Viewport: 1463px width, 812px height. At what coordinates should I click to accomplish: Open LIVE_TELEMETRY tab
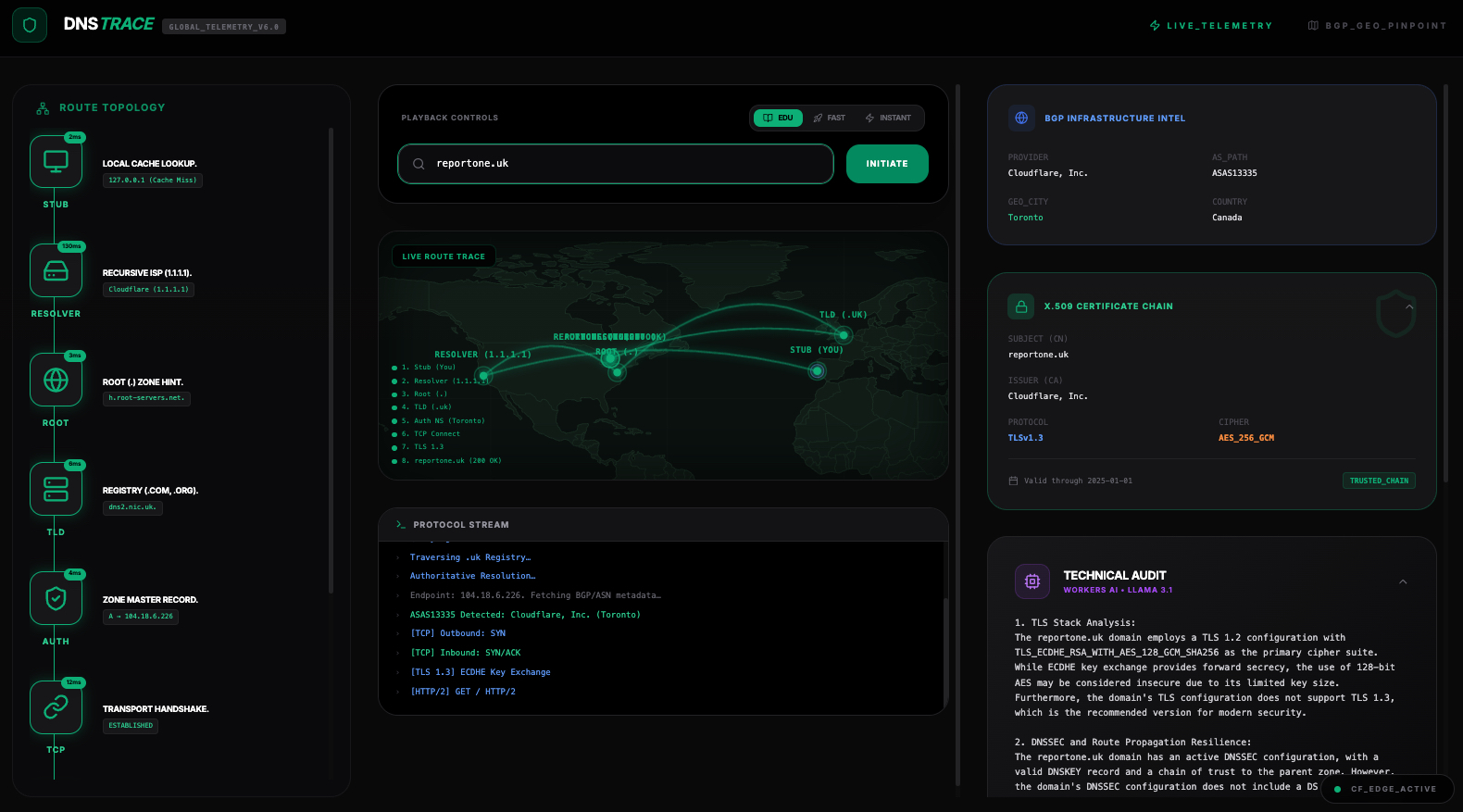click(x=1211, y=26)
